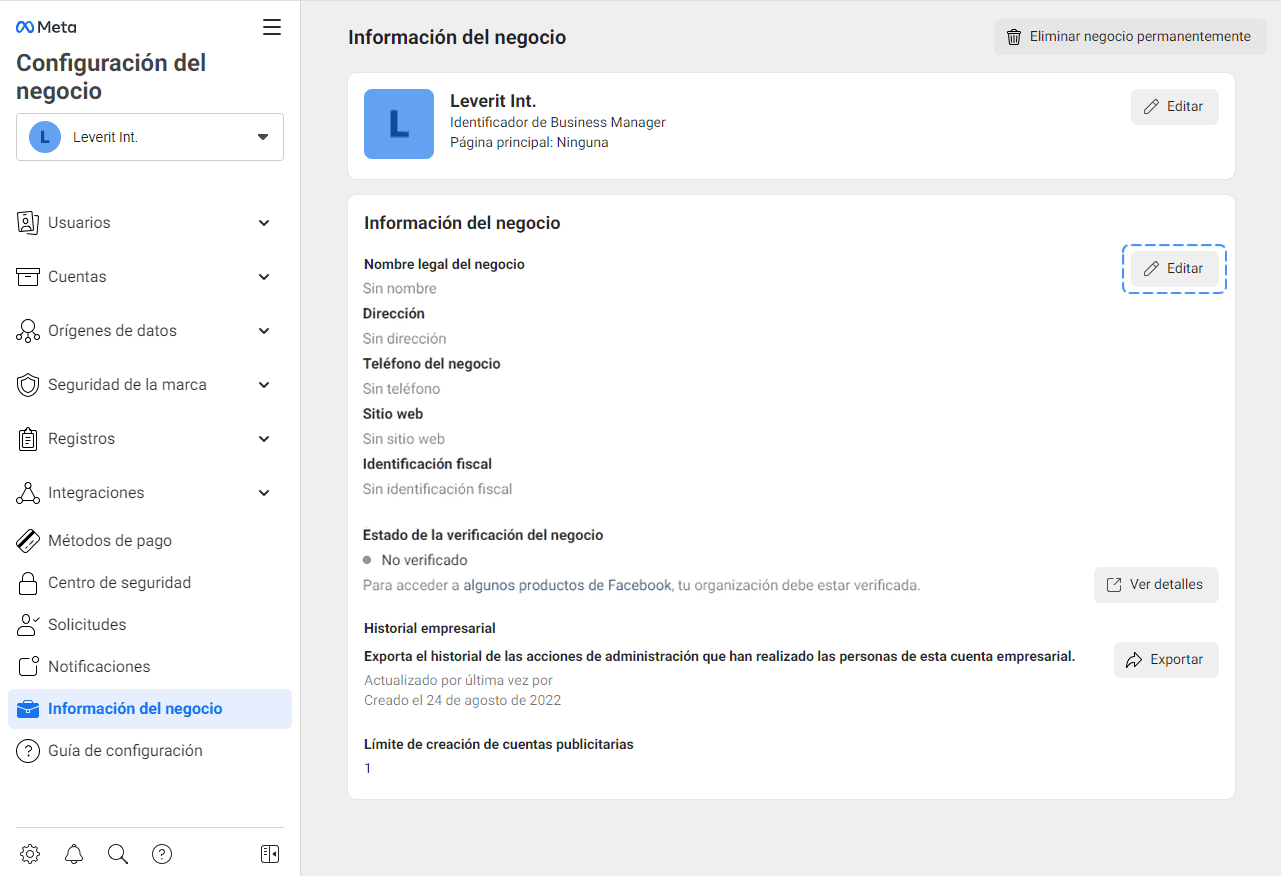
Task: Expand the Registros chevron
Action: tap(264, 439)
